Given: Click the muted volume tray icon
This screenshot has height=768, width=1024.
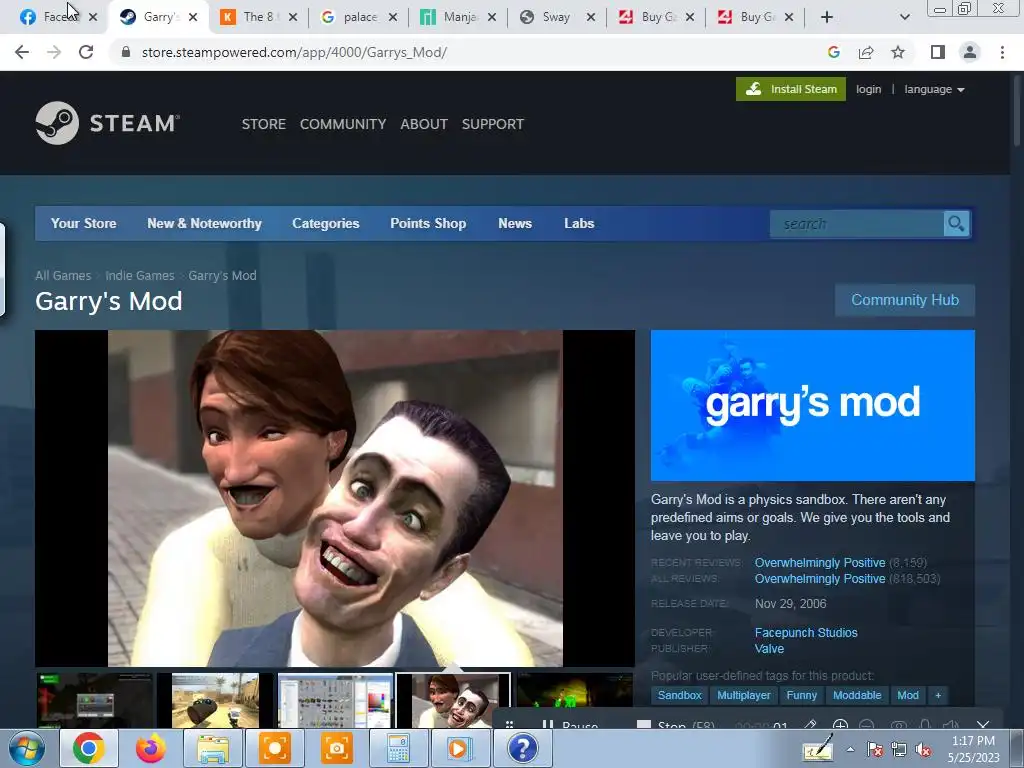Looking at the screenshot, I should [x=923, y=750].
